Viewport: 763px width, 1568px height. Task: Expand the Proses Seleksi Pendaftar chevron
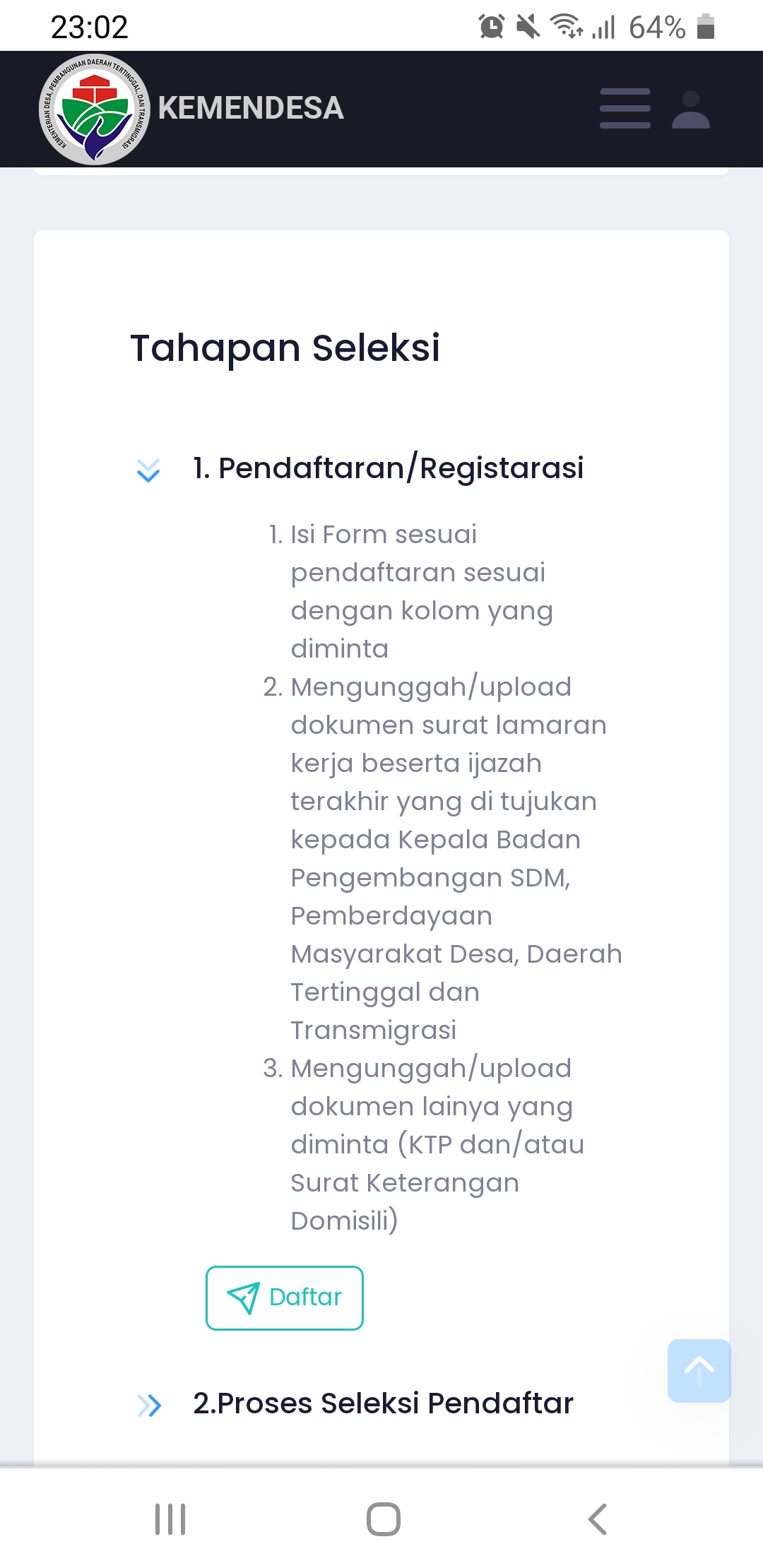pos(149,1405)
